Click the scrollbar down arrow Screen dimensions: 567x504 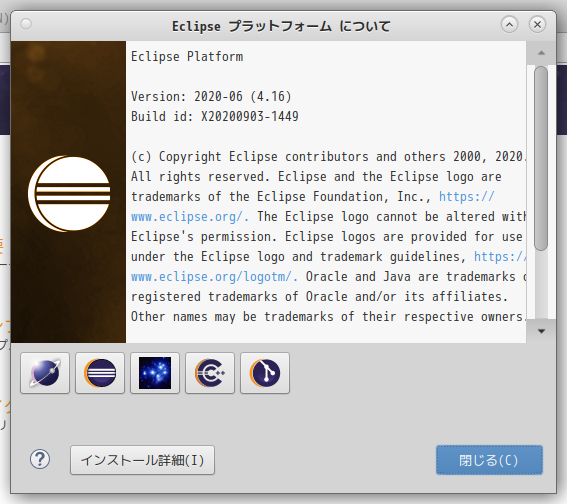[x=541, y=331]
